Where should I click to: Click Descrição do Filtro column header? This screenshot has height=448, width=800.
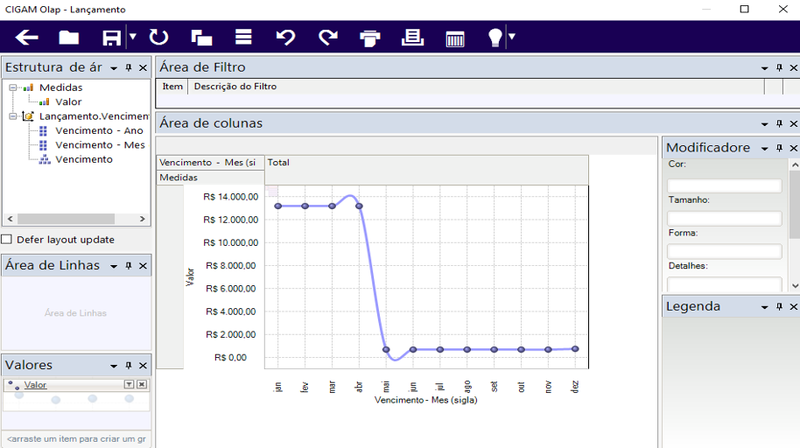[x=235, y=87]
